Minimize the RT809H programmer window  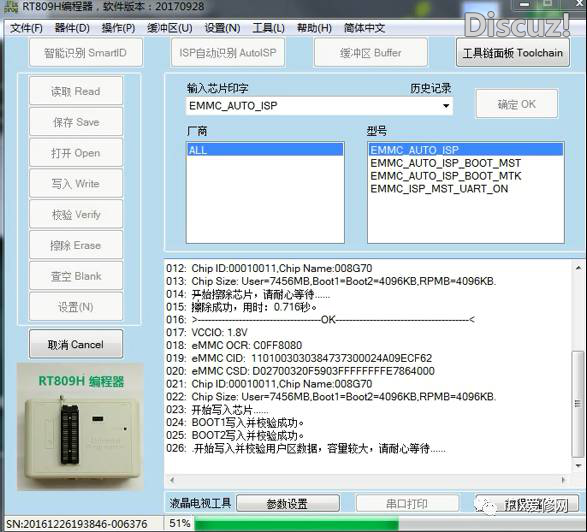(525, 4)
